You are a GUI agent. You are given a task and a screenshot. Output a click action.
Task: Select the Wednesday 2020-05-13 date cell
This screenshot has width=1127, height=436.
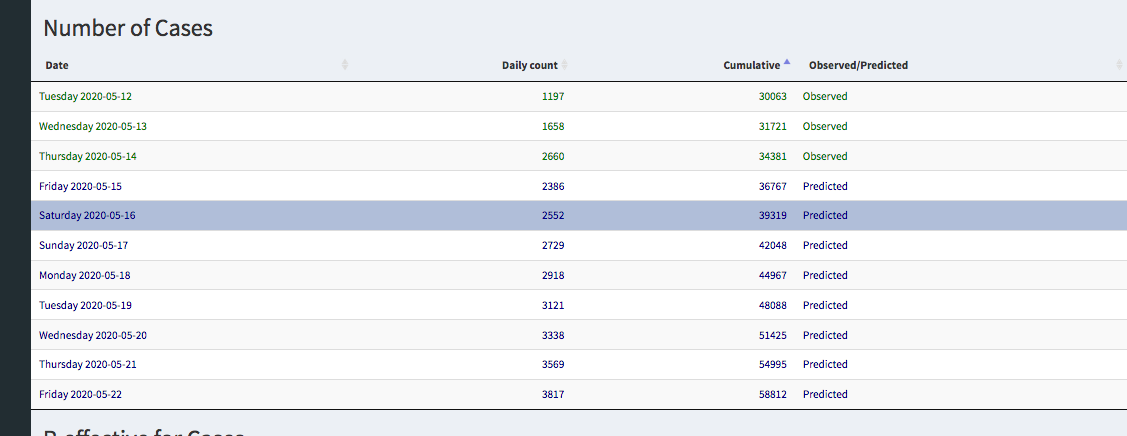93,127
